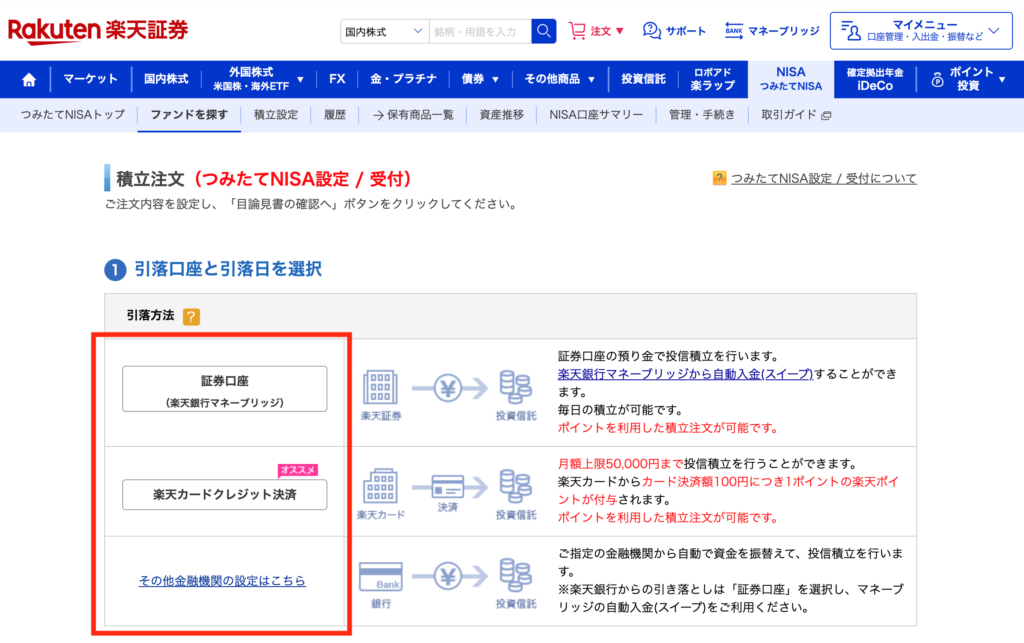Expand the マイメニュー dropdown chevron
The width and height of the screenshot is (1024, 643).
(994, 31)
